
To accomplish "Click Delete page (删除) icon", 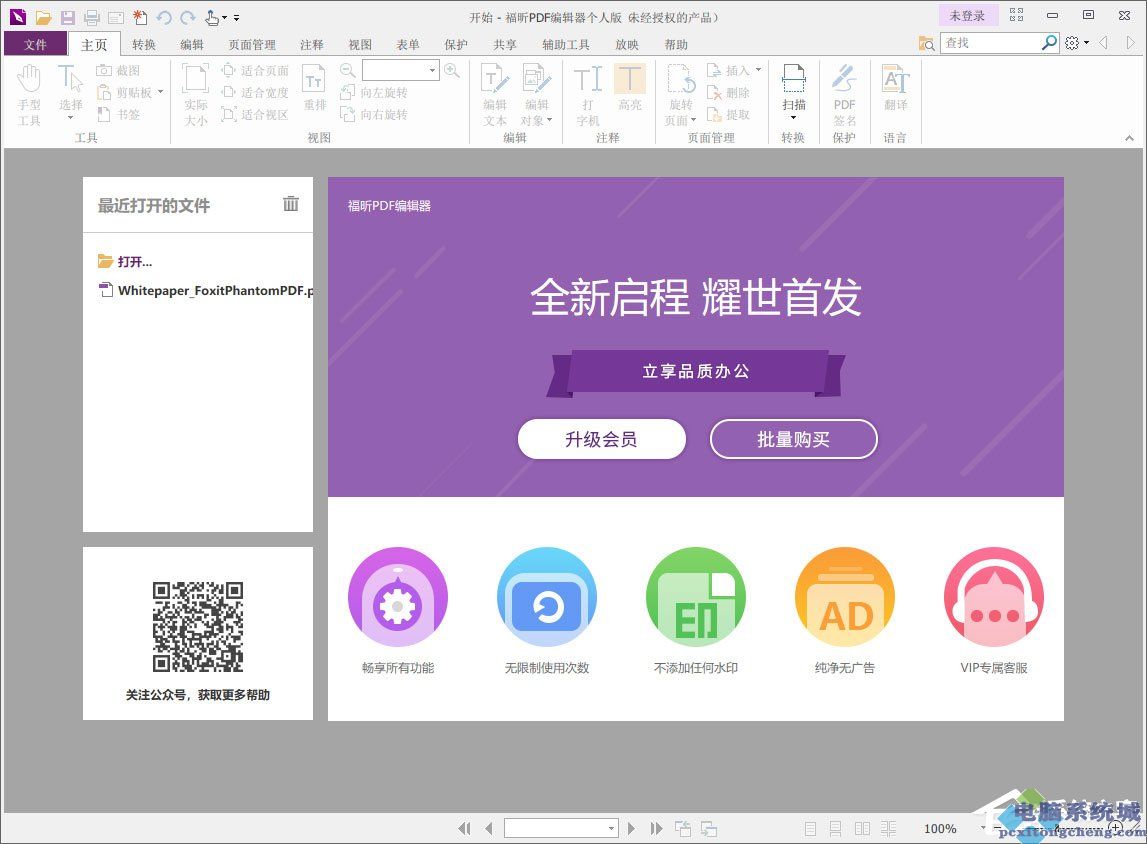I will (x=729, y=92).
